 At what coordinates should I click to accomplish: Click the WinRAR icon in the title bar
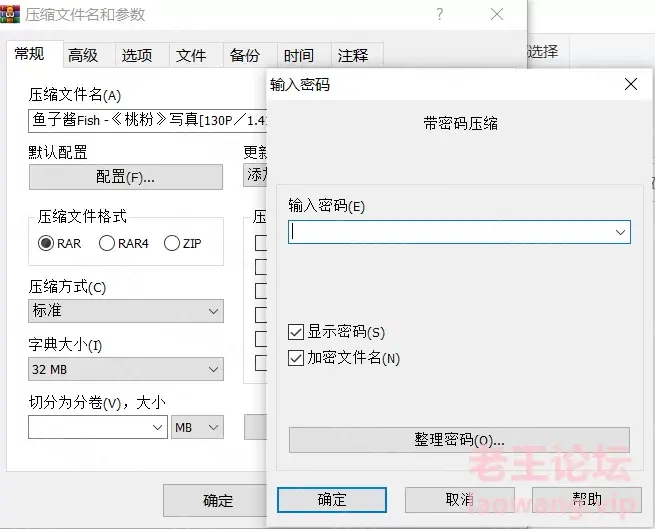point(9,13)
